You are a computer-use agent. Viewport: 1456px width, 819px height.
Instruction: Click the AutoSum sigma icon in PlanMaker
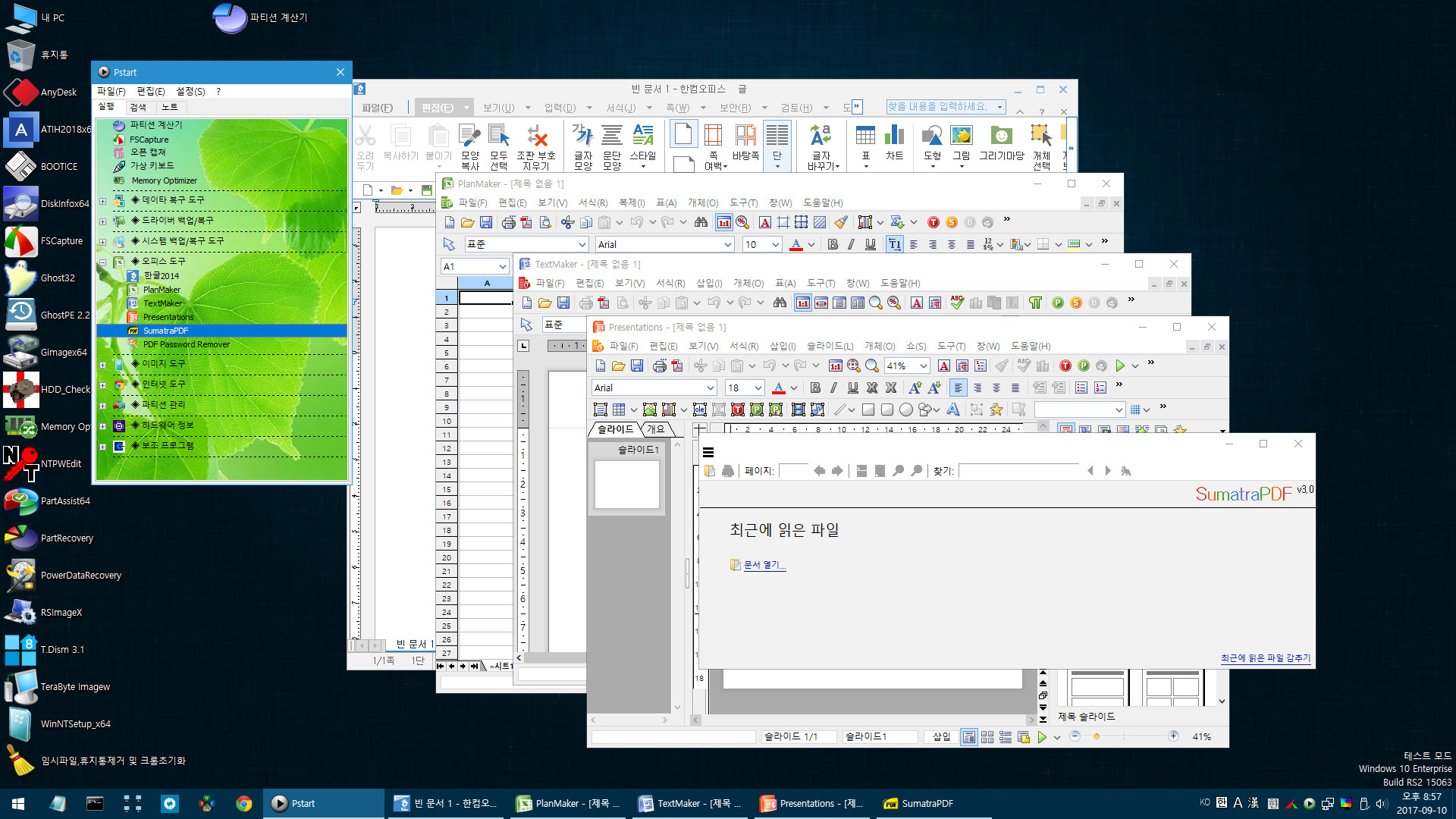(x=897, y=222)
